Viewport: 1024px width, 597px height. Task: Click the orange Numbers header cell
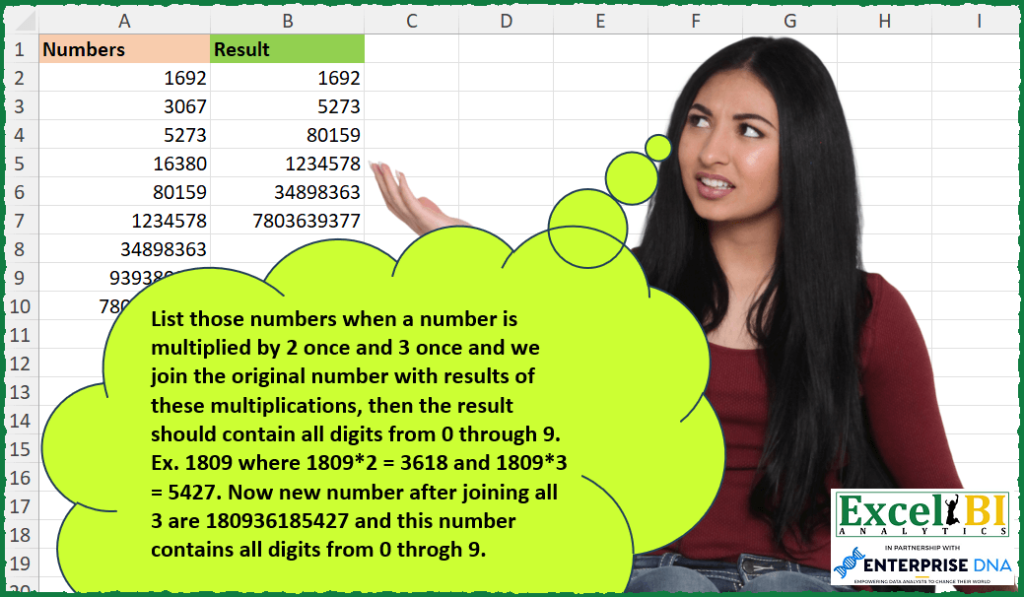124,49
